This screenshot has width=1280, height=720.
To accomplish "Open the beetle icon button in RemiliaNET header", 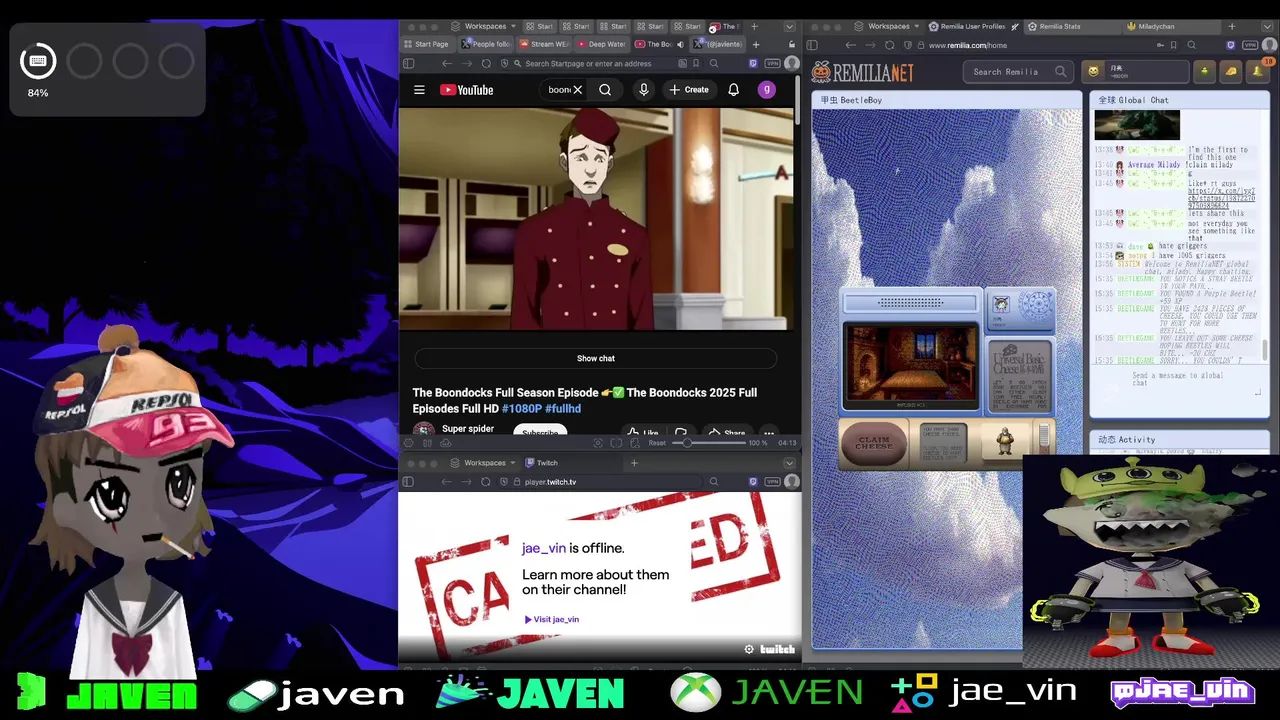I will tap(1205, 71).
